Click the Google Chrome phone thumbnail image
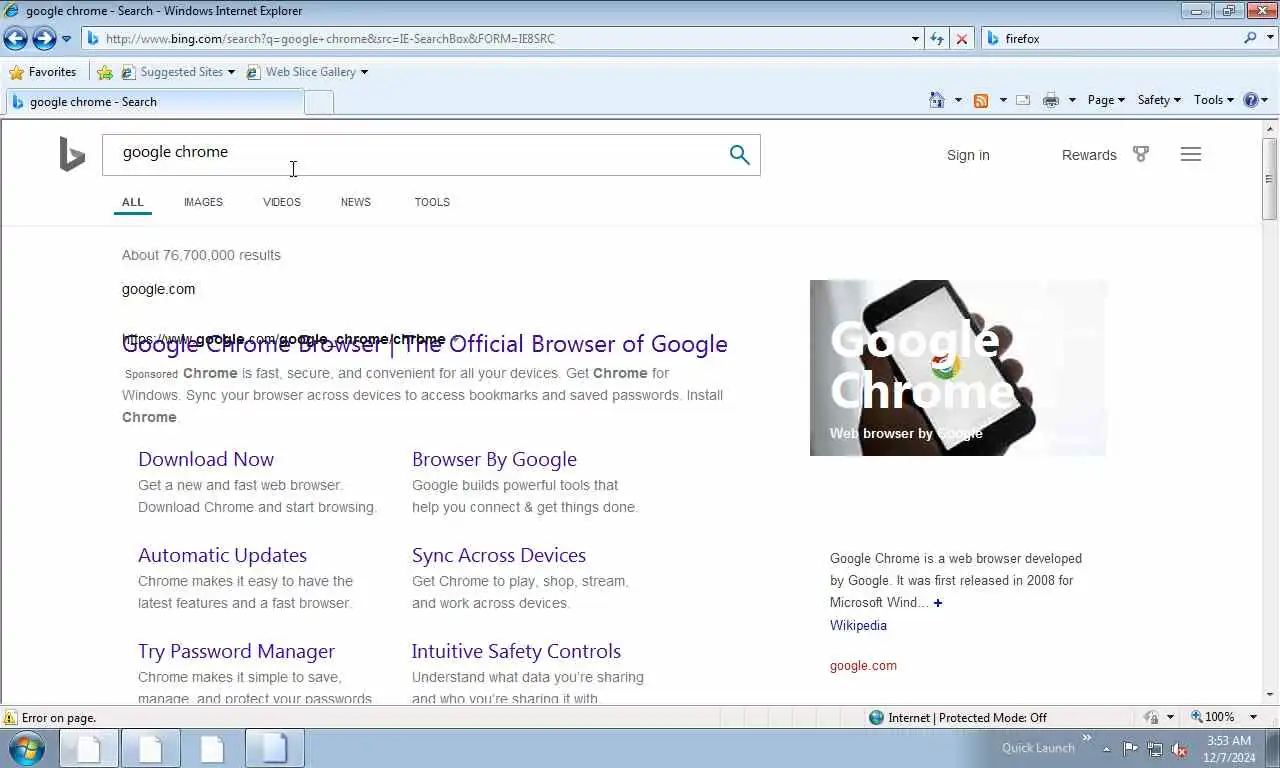This screenshot has width=1280, height=768. [958, 368]
